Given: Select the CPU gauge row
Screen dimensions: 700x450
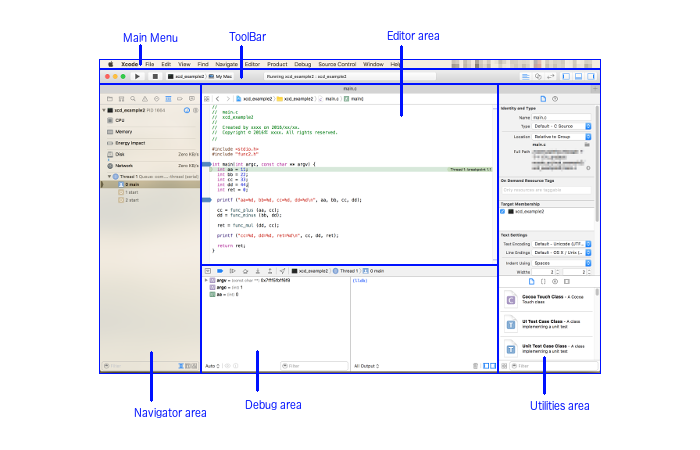Looking at the screenshot, I should (150, 121).
